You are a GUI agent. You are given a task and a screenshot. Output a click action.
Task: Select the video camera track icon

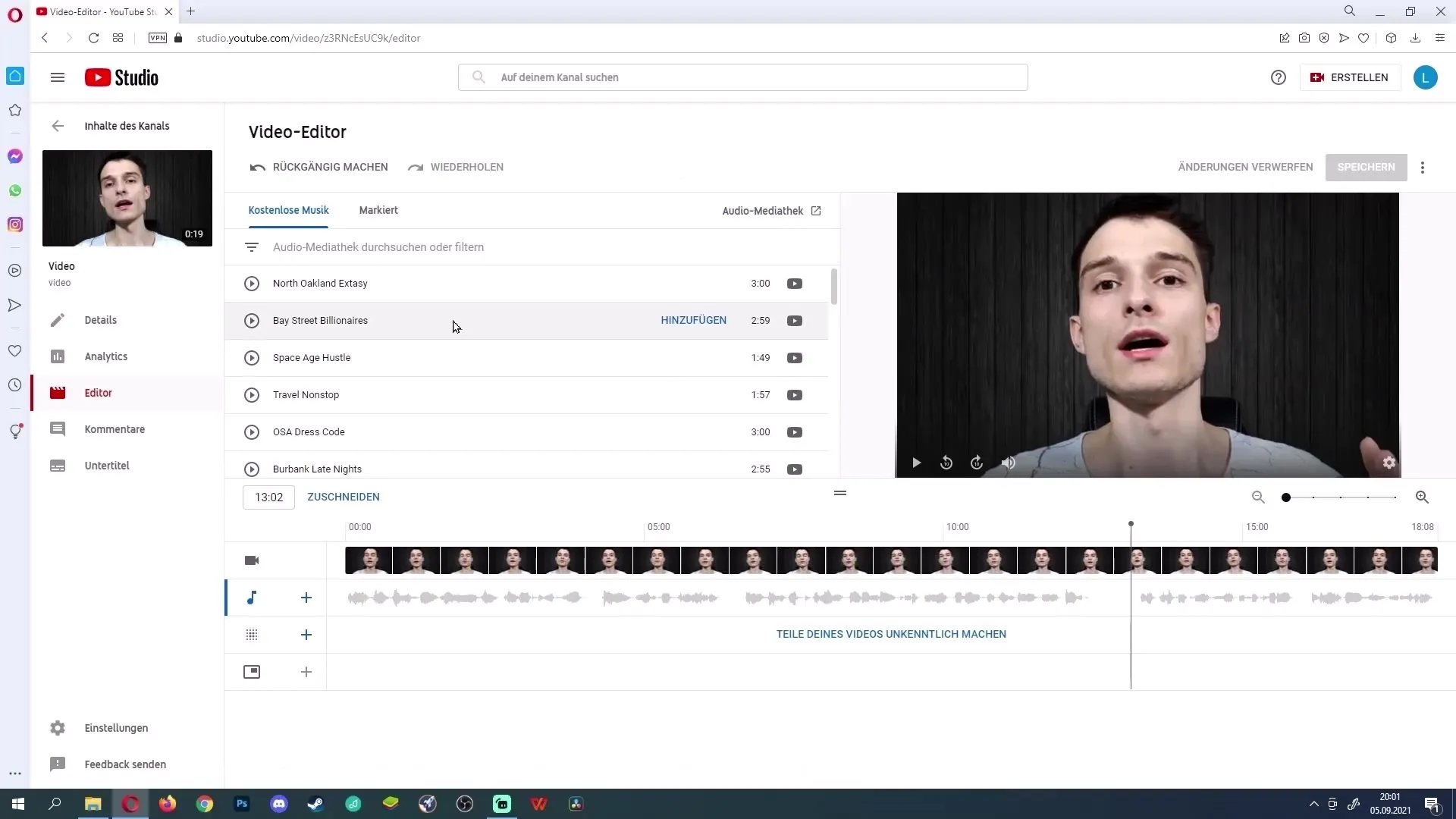coord(252,560)
